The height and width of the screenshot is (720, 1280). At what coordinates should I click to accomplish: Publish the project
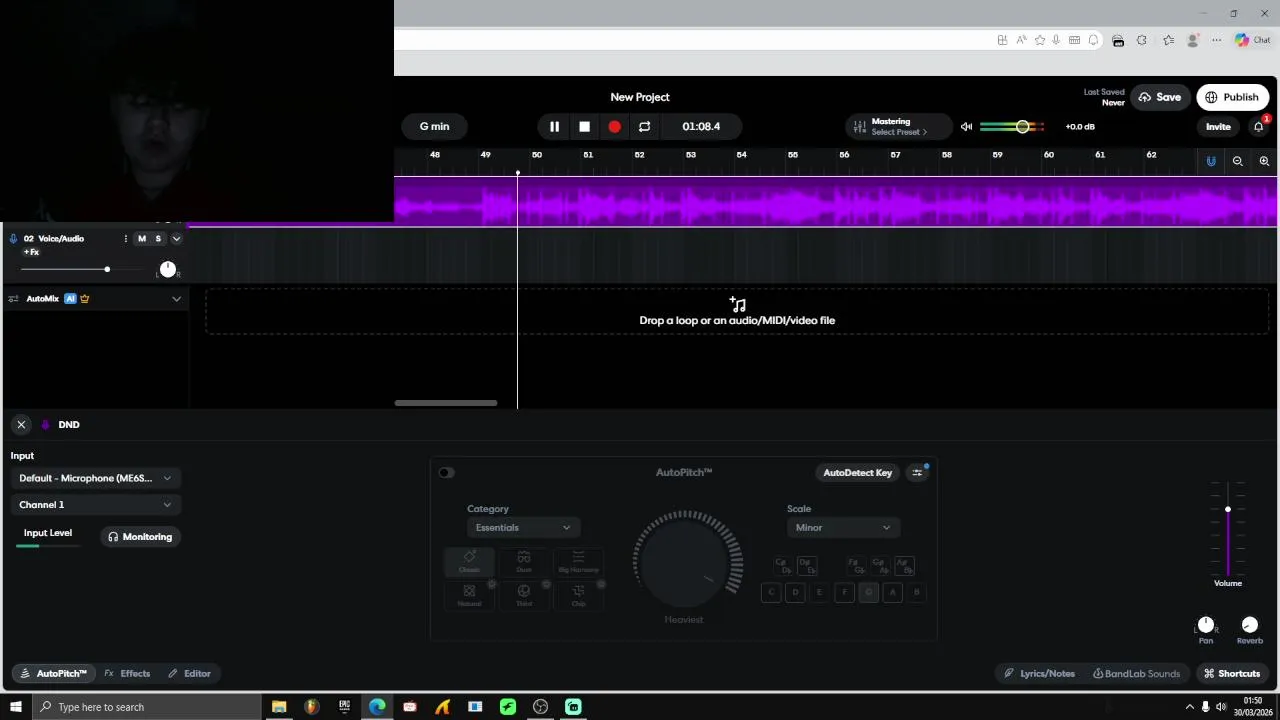pyautogui.click(x=1233, y=97)
